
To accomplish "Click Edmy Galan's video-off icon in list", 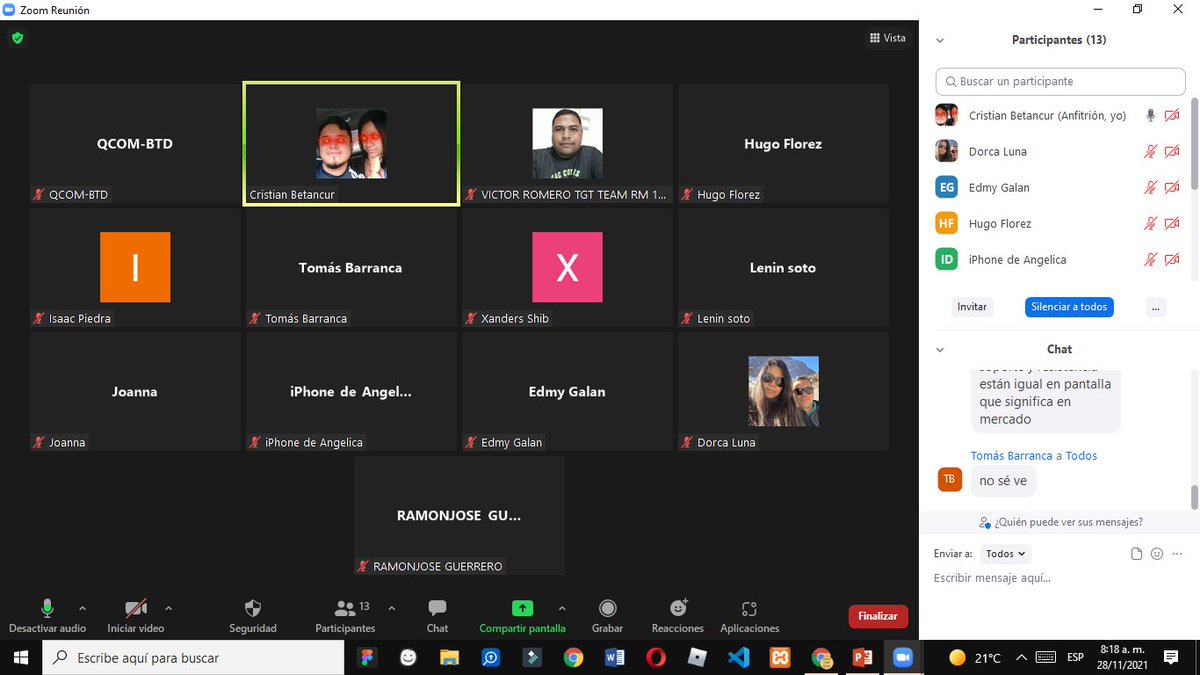I will (x=1172, y=188).
